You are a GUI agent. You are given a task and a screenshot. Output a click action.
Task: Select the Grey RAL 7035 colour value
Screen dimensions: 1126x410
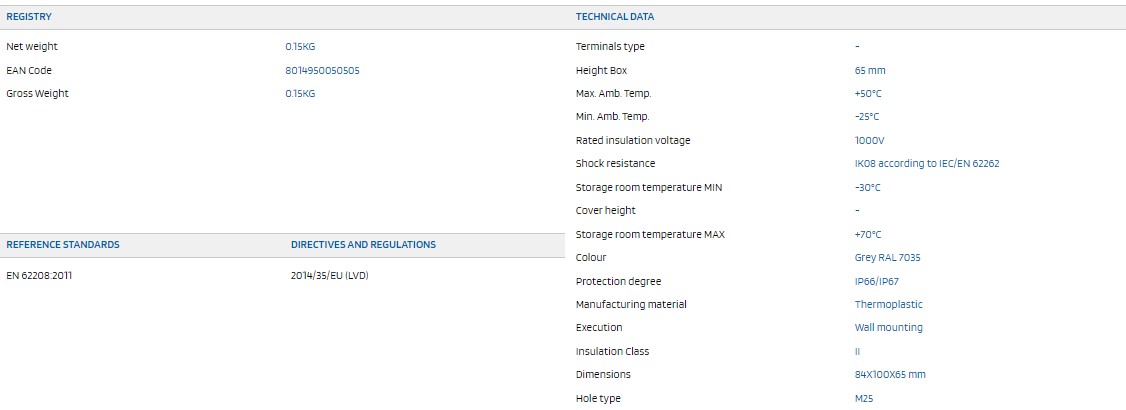[x=888, y=258]
